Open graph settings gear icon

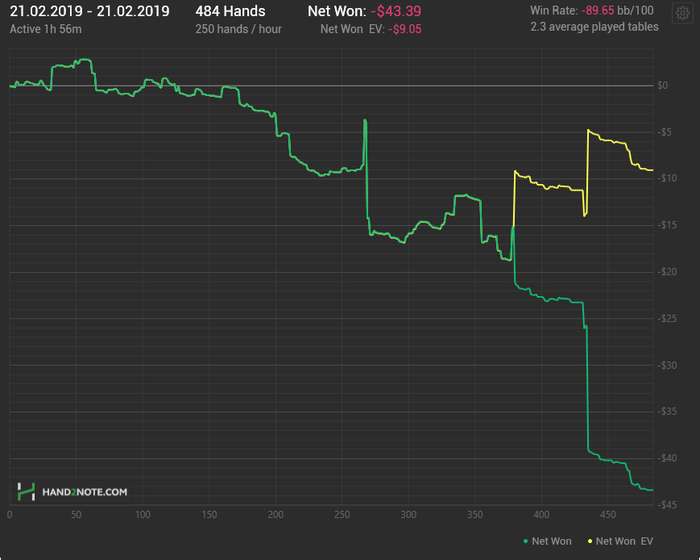(x=682, y=13)
